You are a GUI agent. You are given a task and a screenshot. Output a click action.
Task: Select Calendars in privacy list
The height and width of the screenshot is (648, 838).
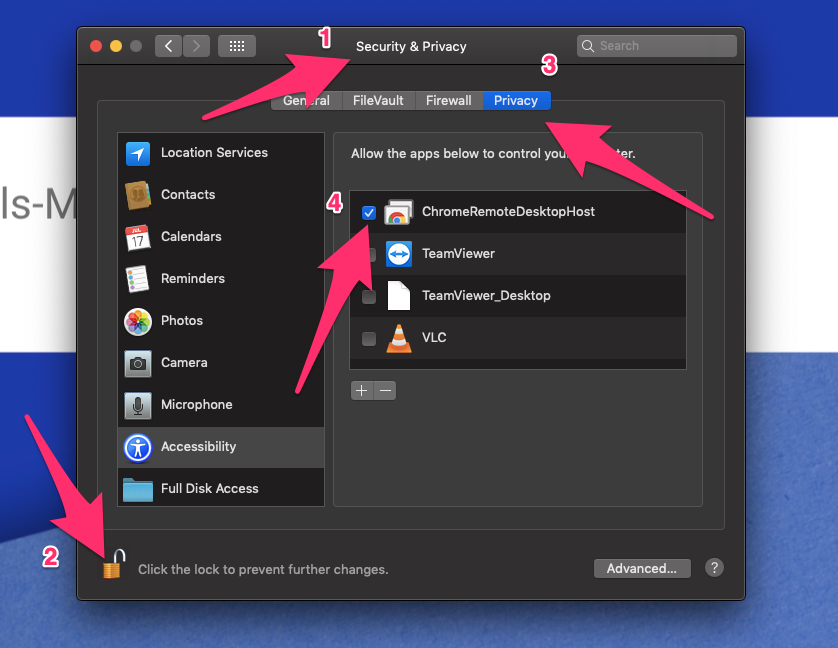(190, 237)
